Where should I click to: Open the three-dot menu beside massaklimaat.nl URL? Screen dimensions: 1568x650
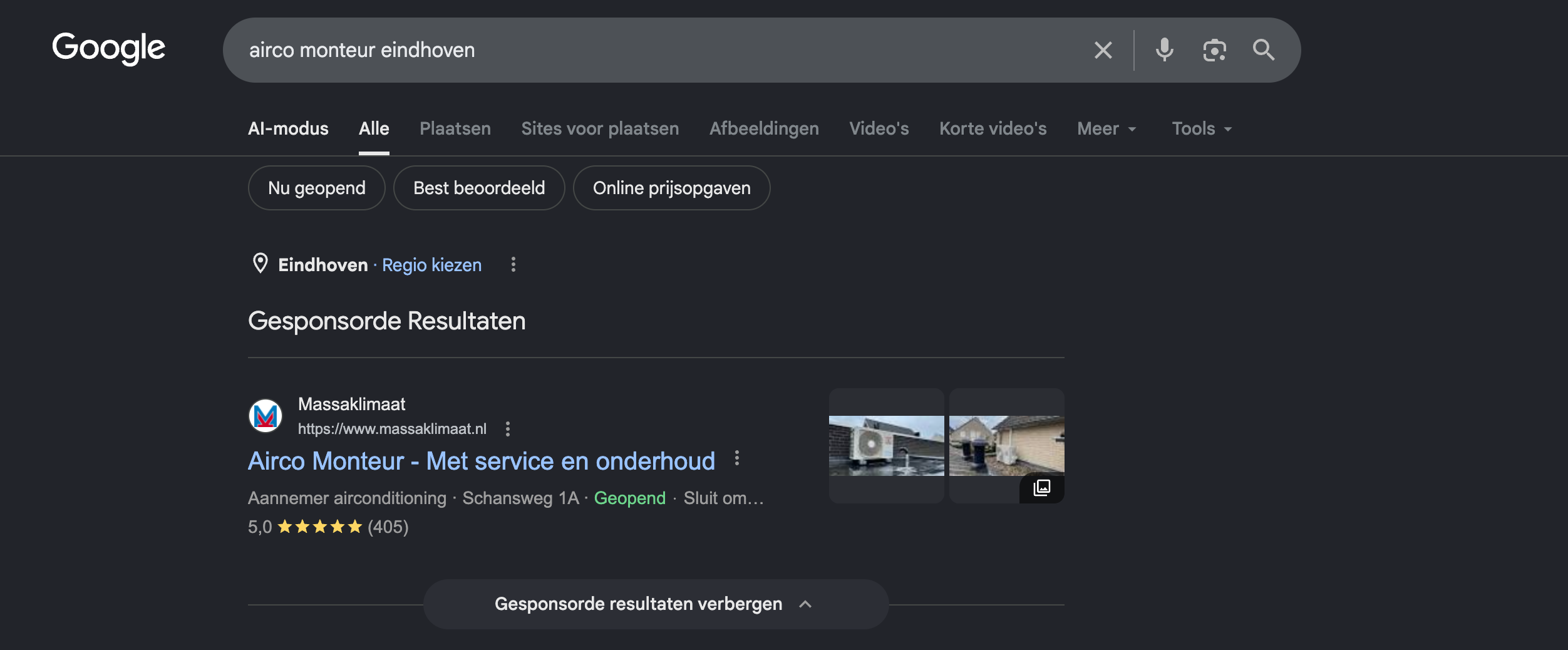tap(507, 429)
